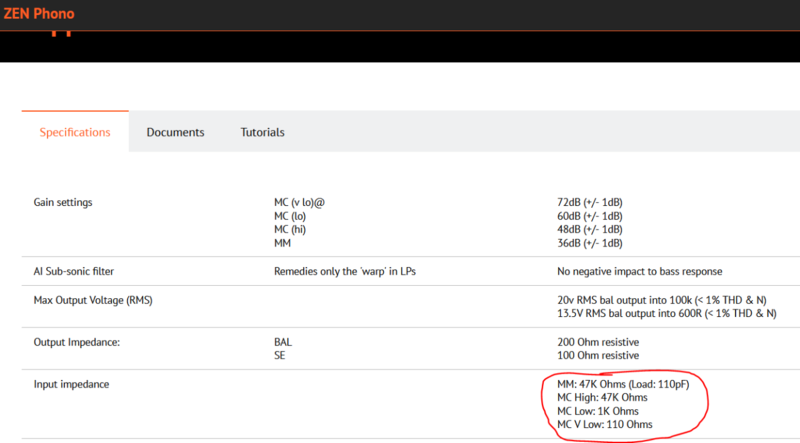
Task: Click the MC (v lo)@ gain setting
Action: pyautogui.click(x=300, y=202)
